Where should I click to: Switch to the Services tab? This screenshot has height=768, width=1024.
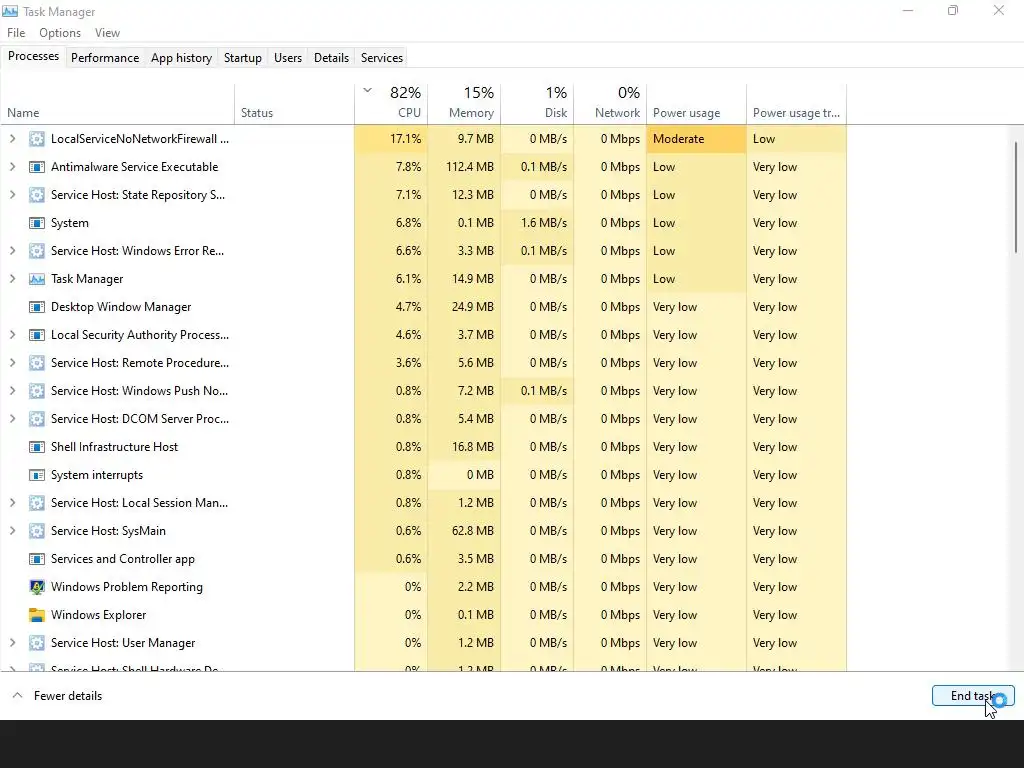click(x=382, y=57)
